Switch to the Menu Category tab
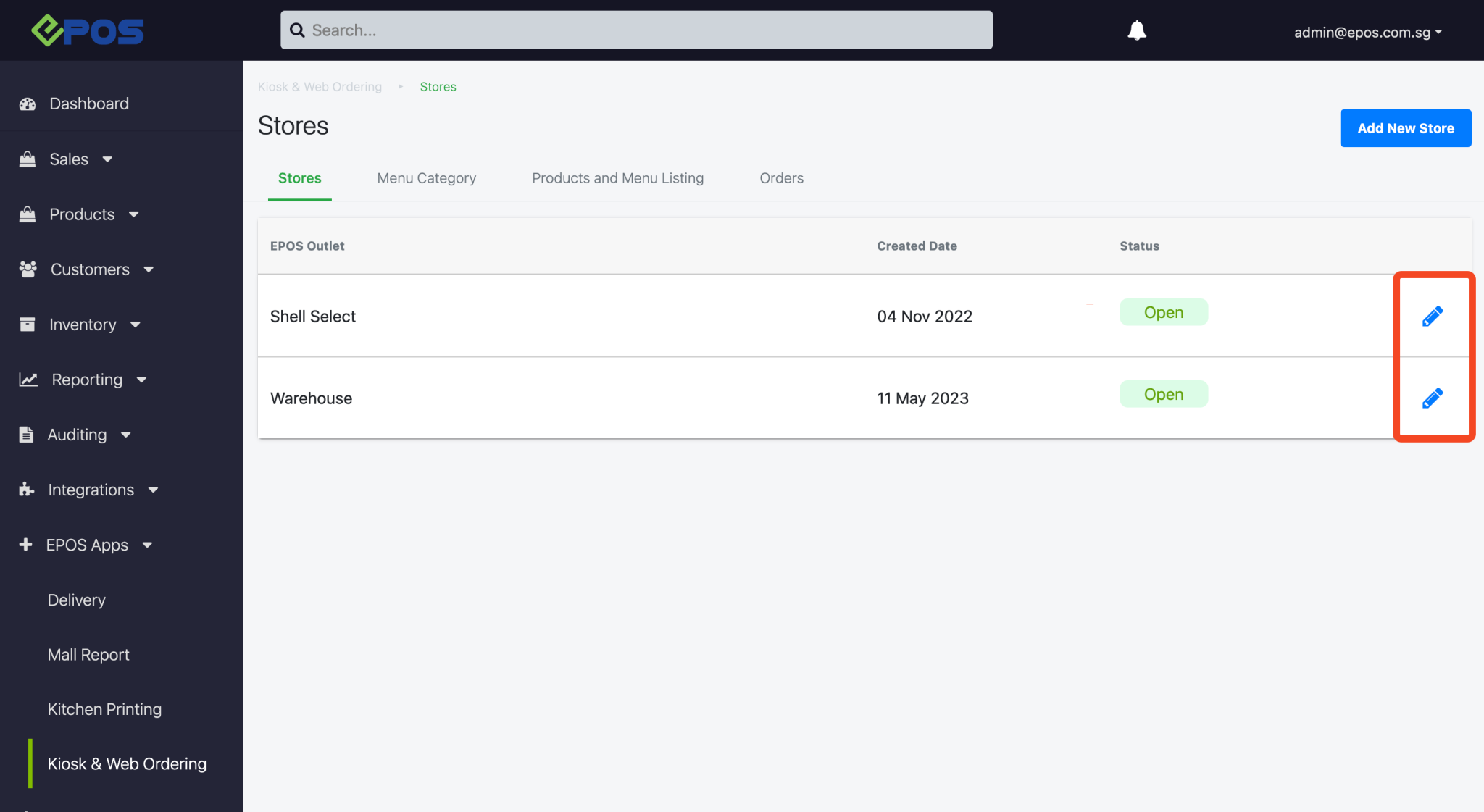This screenshot has width=1484, height=812. [426, 178]
